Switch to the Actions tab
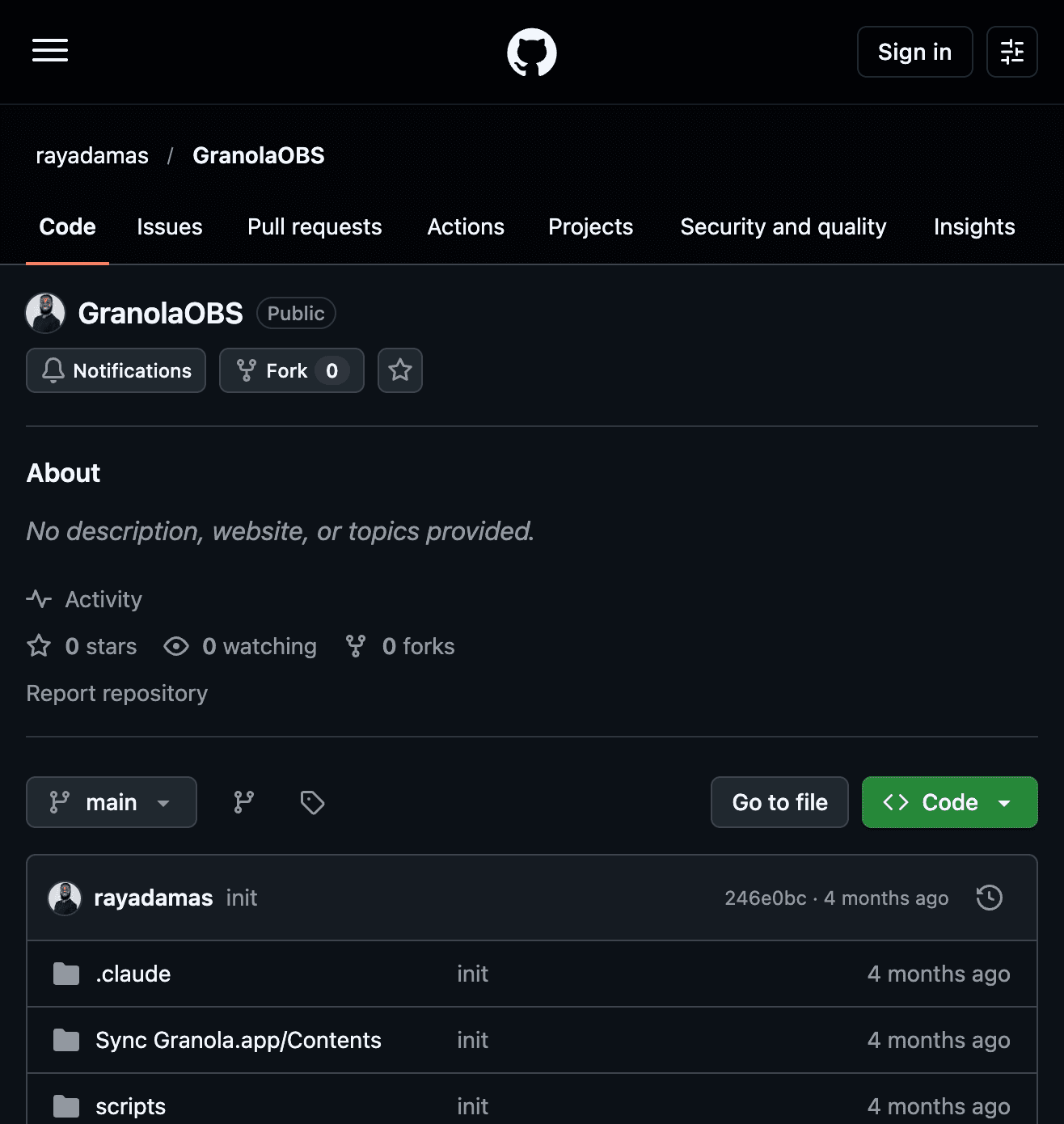 click(466, 227)
